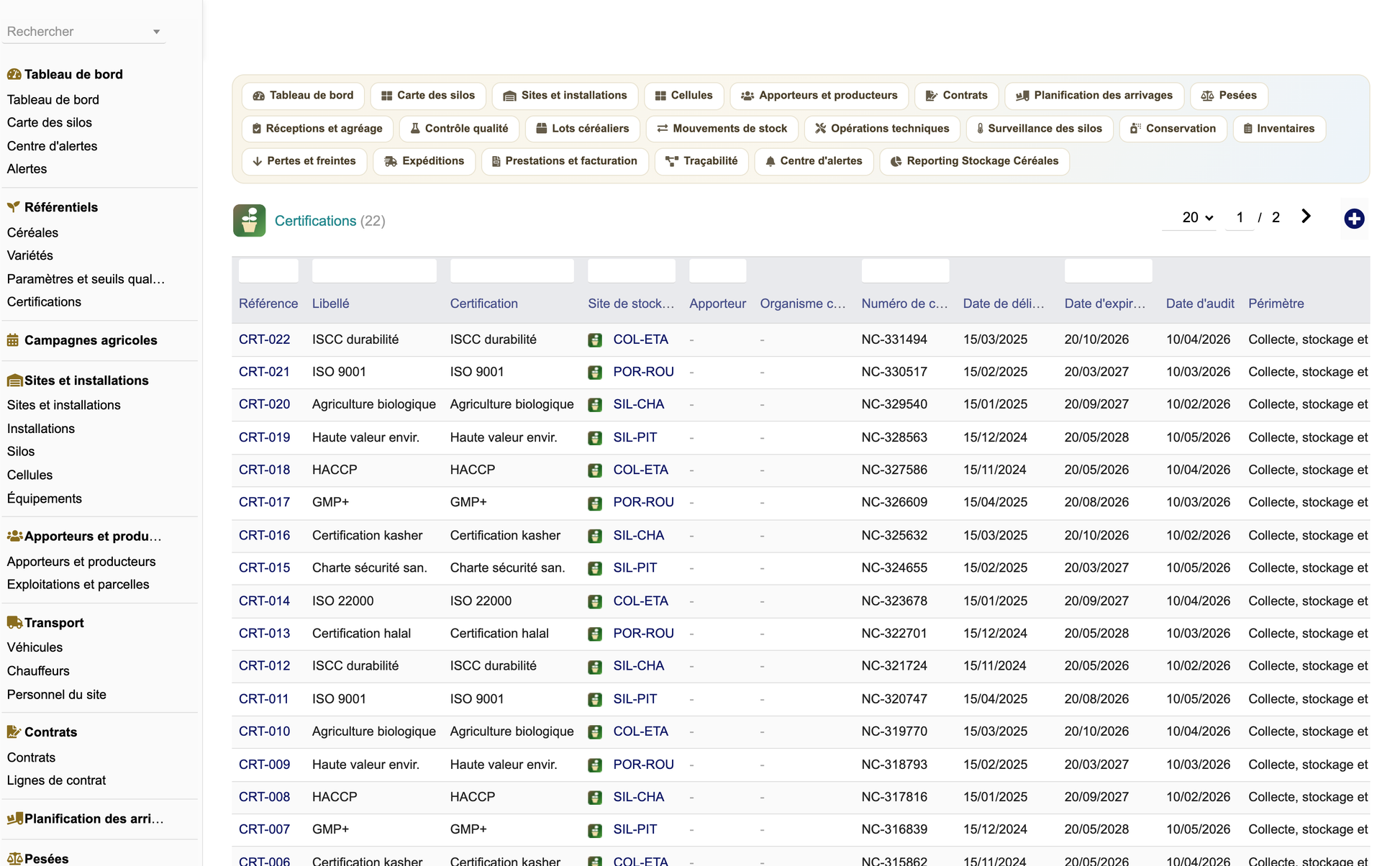Sort by Périmètre column header
This screenshot has height=866, width=1400.
tap(1276, 304)
